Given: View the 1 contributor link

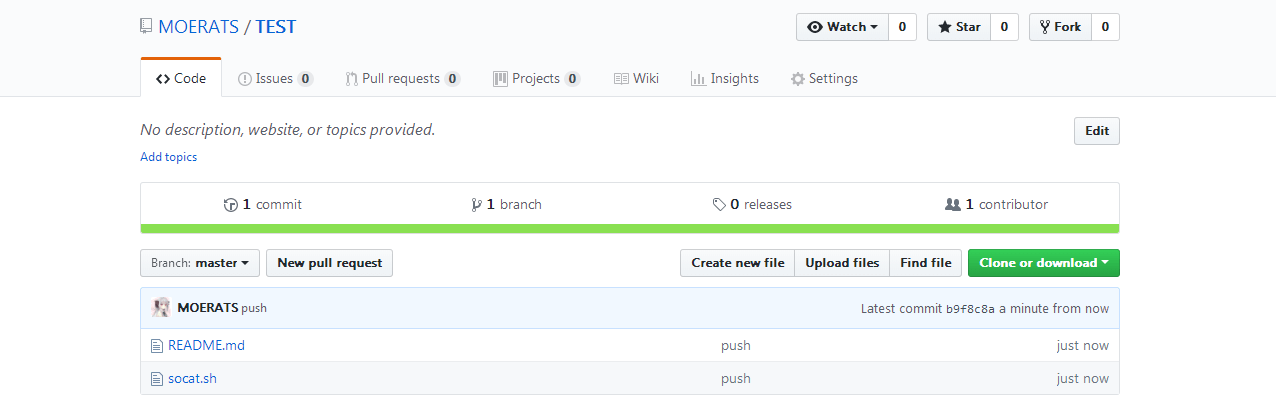Looking at the screenshot, I should coord(996,204).
